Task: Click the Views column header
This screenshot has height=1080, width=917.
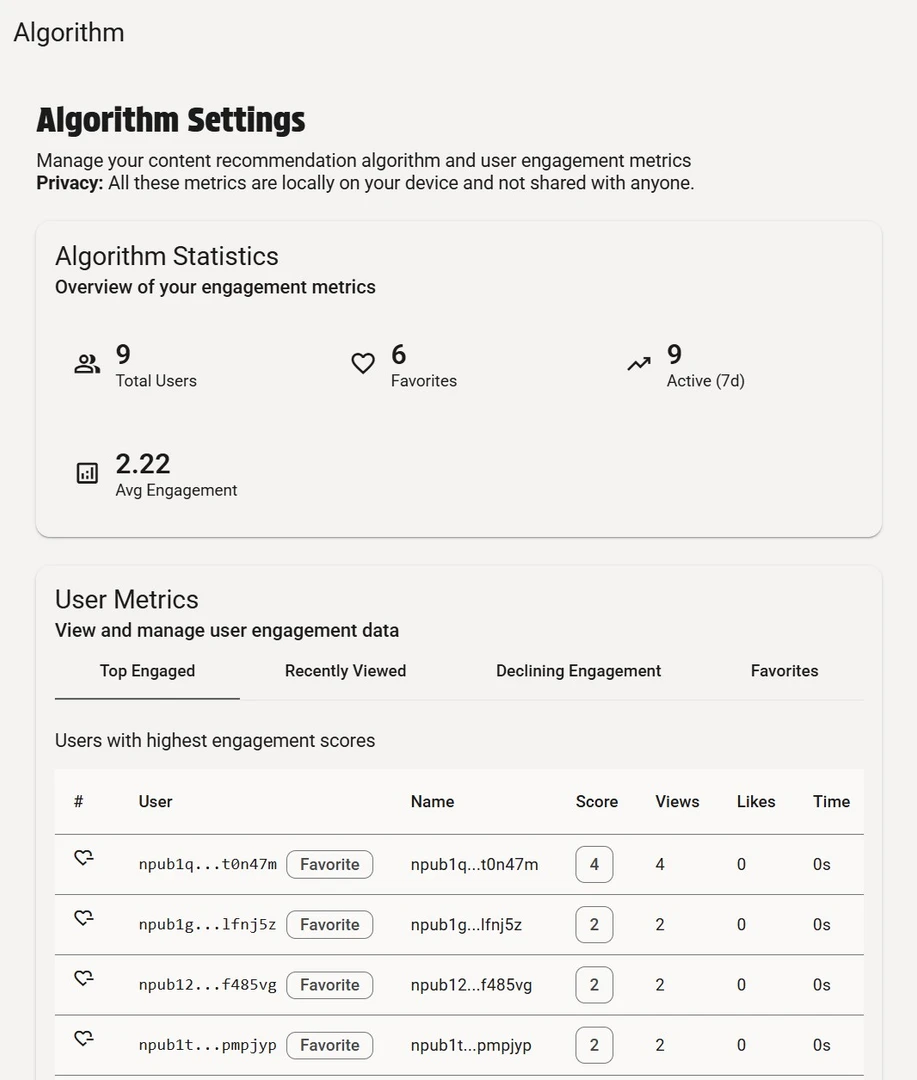Action: tap(677, 802)
